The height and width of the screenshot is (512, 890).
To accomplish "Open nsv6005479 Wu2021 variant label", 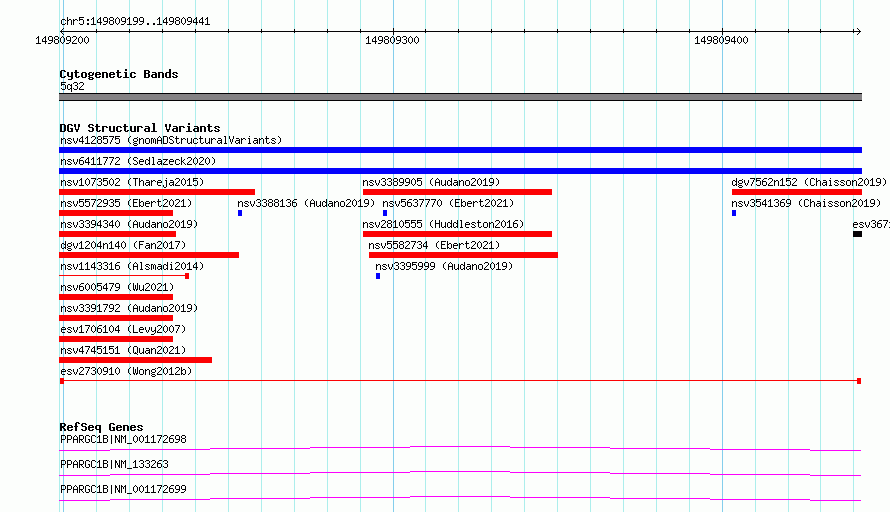I will click(117, 287).
